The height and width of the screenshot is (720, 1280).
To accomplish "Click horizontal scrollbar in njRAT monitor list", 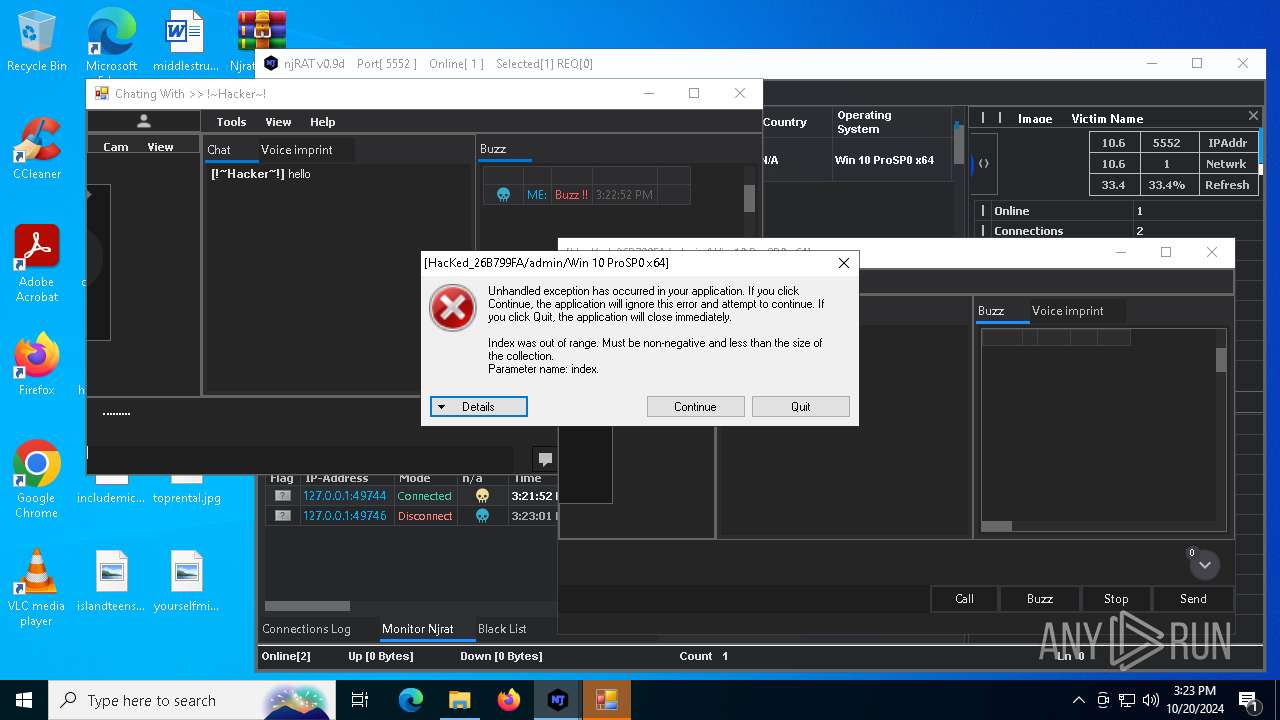I will tap(307, 606).
